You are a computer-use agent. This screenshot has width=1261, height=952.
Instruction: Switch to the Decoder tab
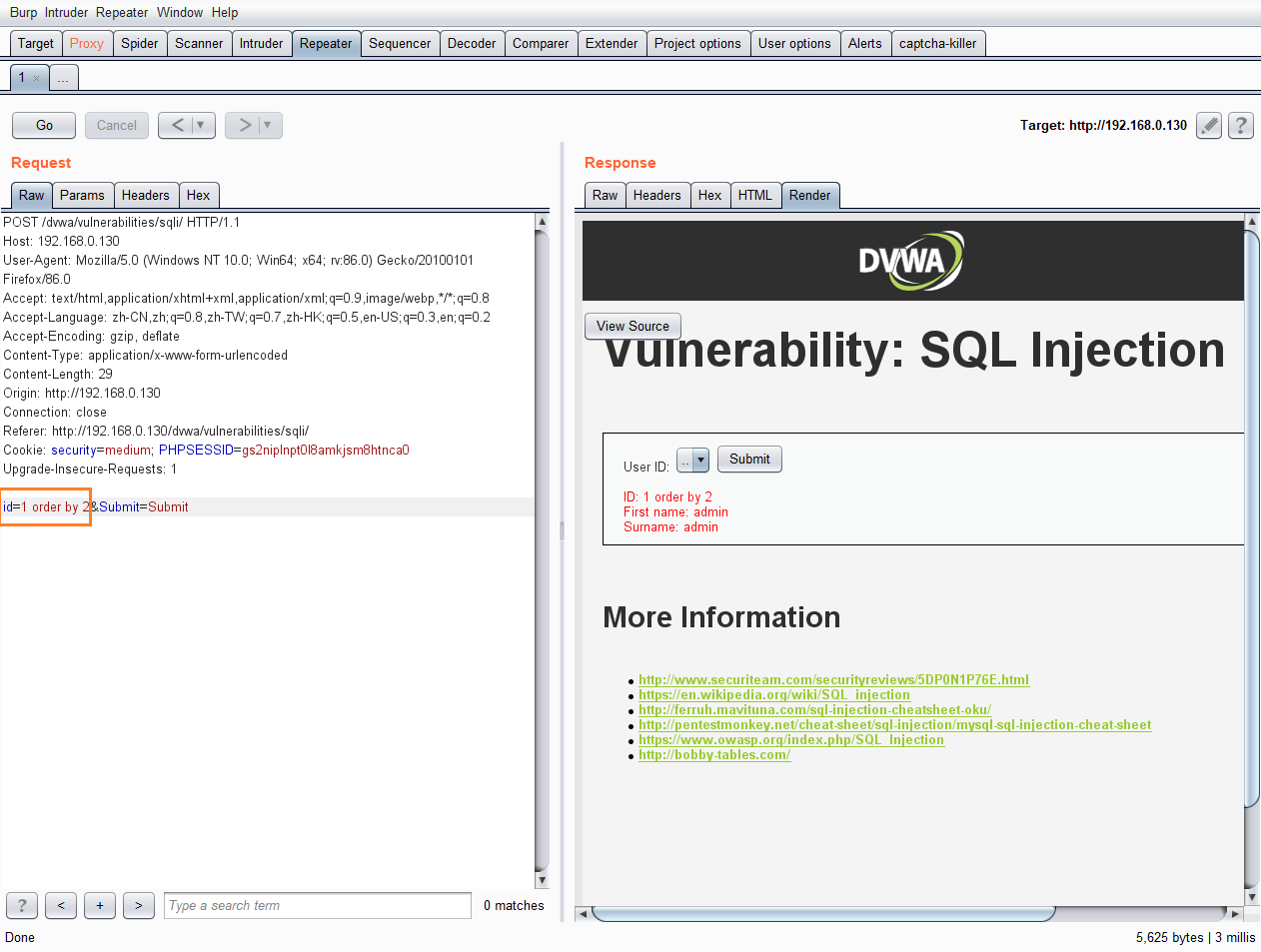(472, 43)
